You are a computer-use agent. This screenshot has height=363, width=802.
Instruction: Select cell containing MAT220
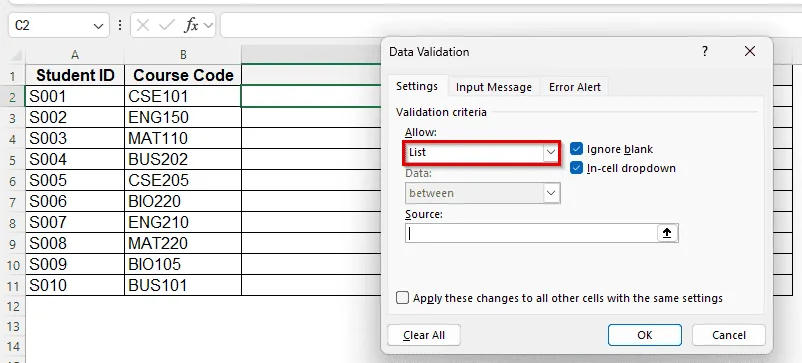183,243
